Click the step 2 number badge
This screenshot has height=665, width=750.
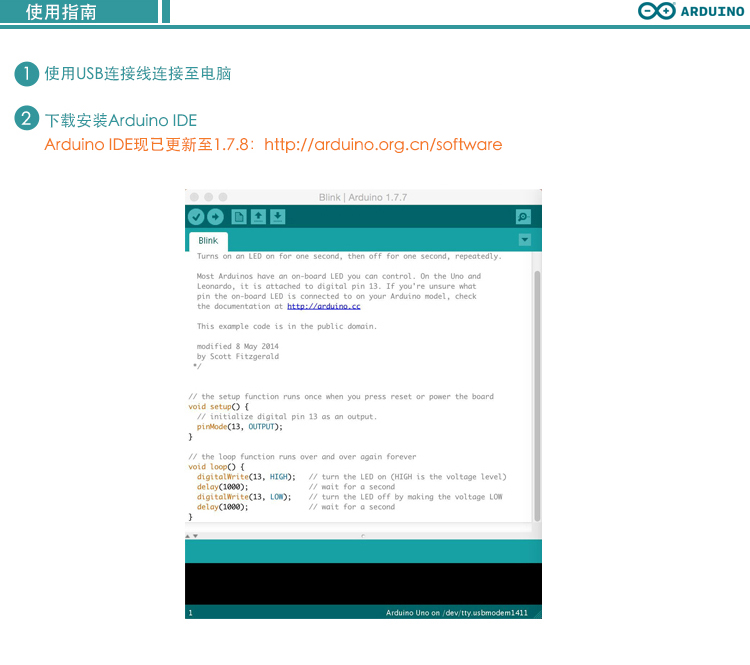coord(25,119)
